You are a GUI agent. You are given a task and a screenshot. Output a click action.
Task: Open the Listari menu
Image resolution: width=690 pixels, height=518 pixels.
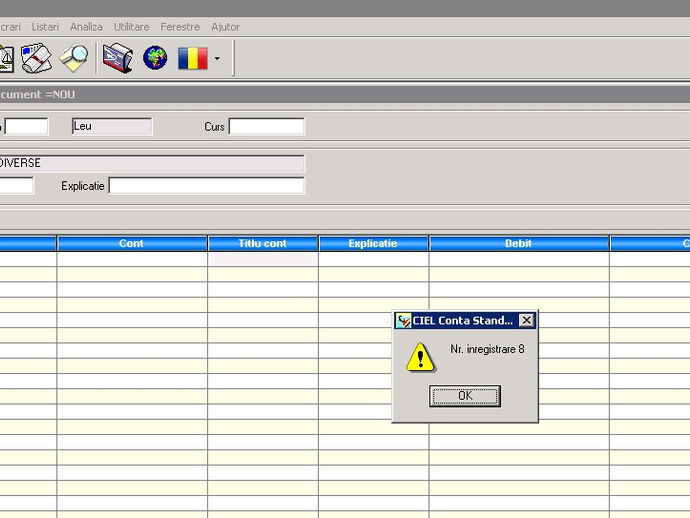[x=45, y=27]
